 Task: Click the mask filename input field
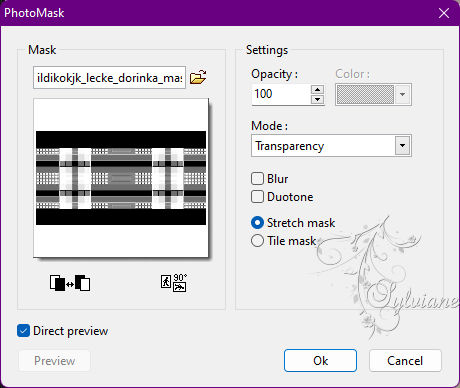pyautogui.click(x=109, y=78)
